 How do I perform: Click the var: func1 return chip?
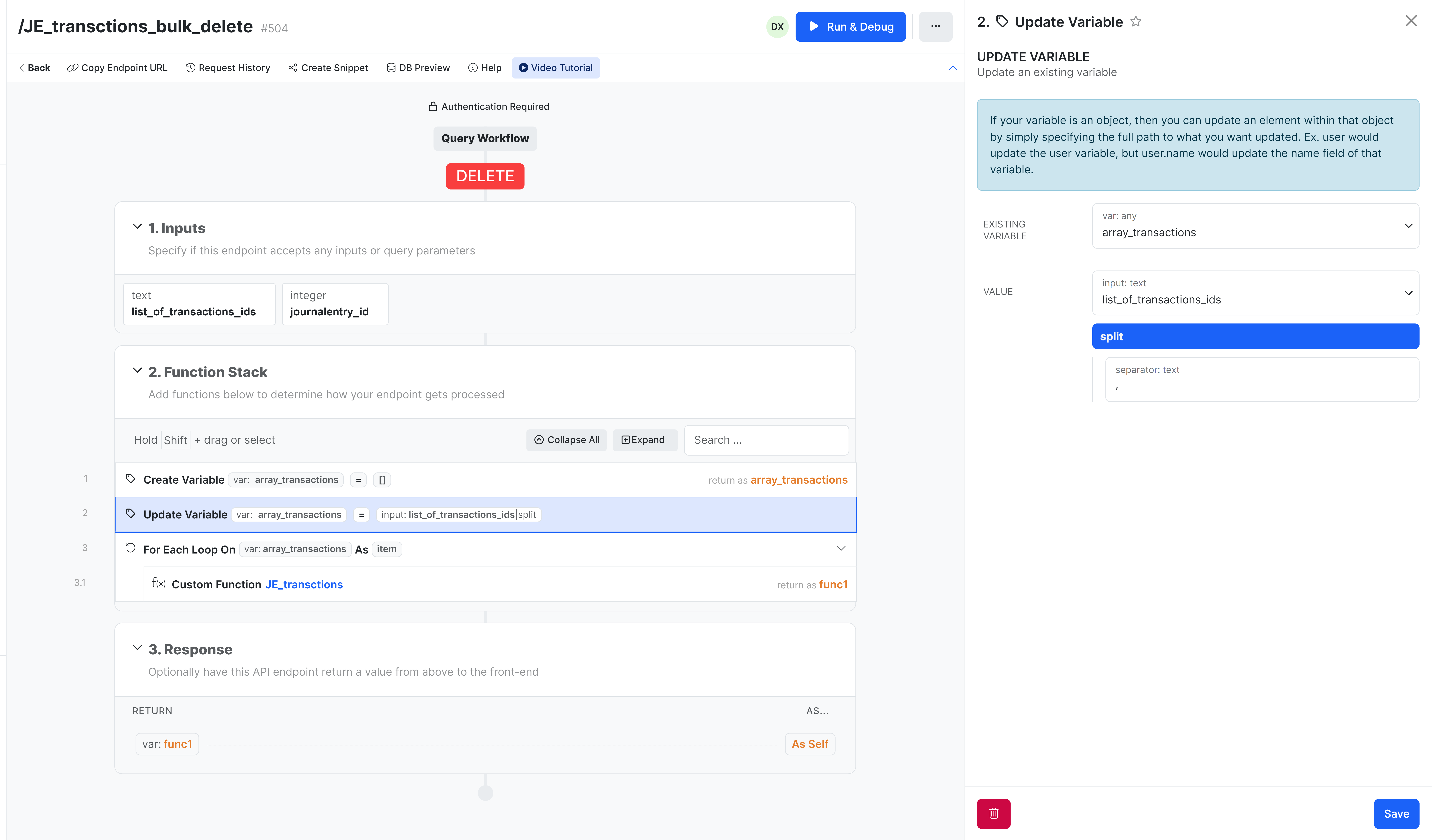click(167, 744)
